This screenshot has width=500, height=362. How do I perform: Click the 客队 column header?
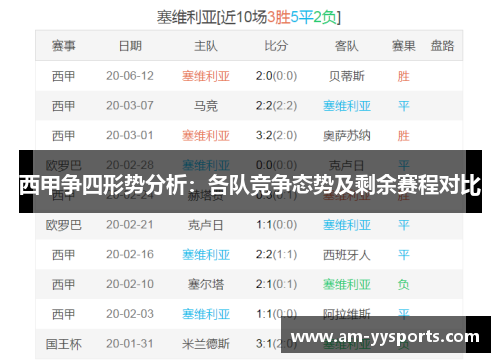347,46
